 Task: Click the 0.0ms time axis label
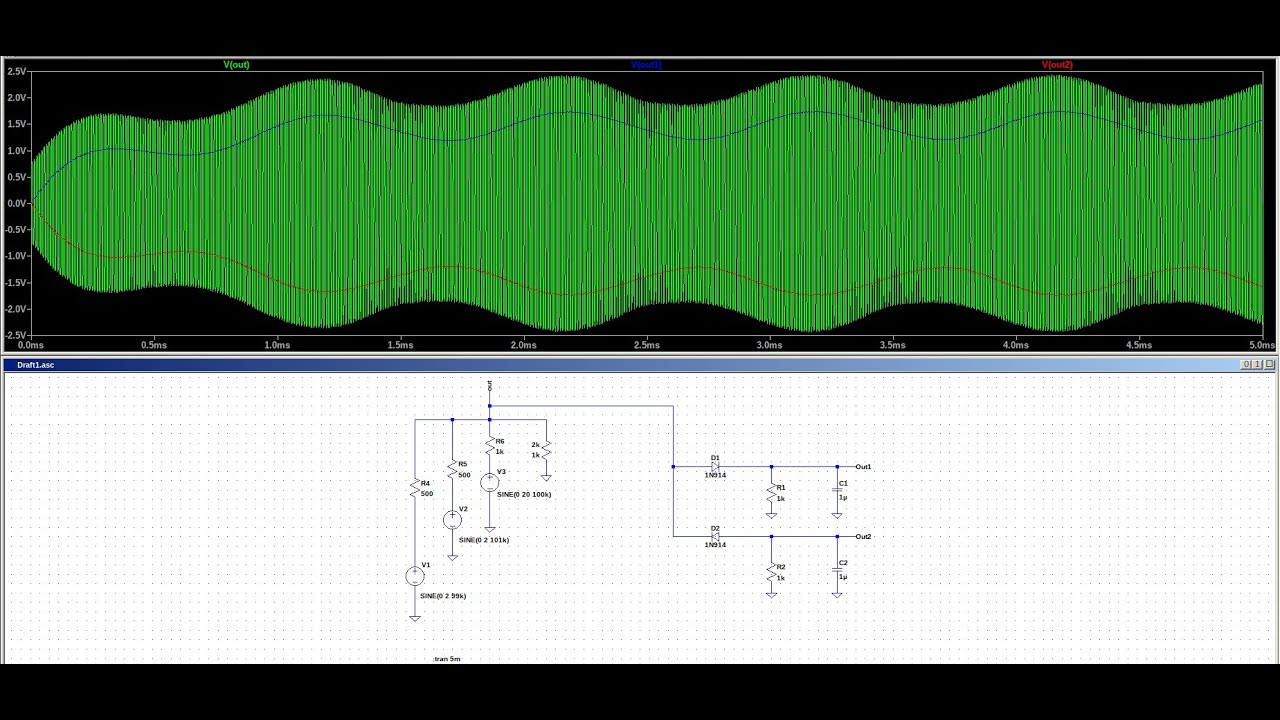(31, 345)
